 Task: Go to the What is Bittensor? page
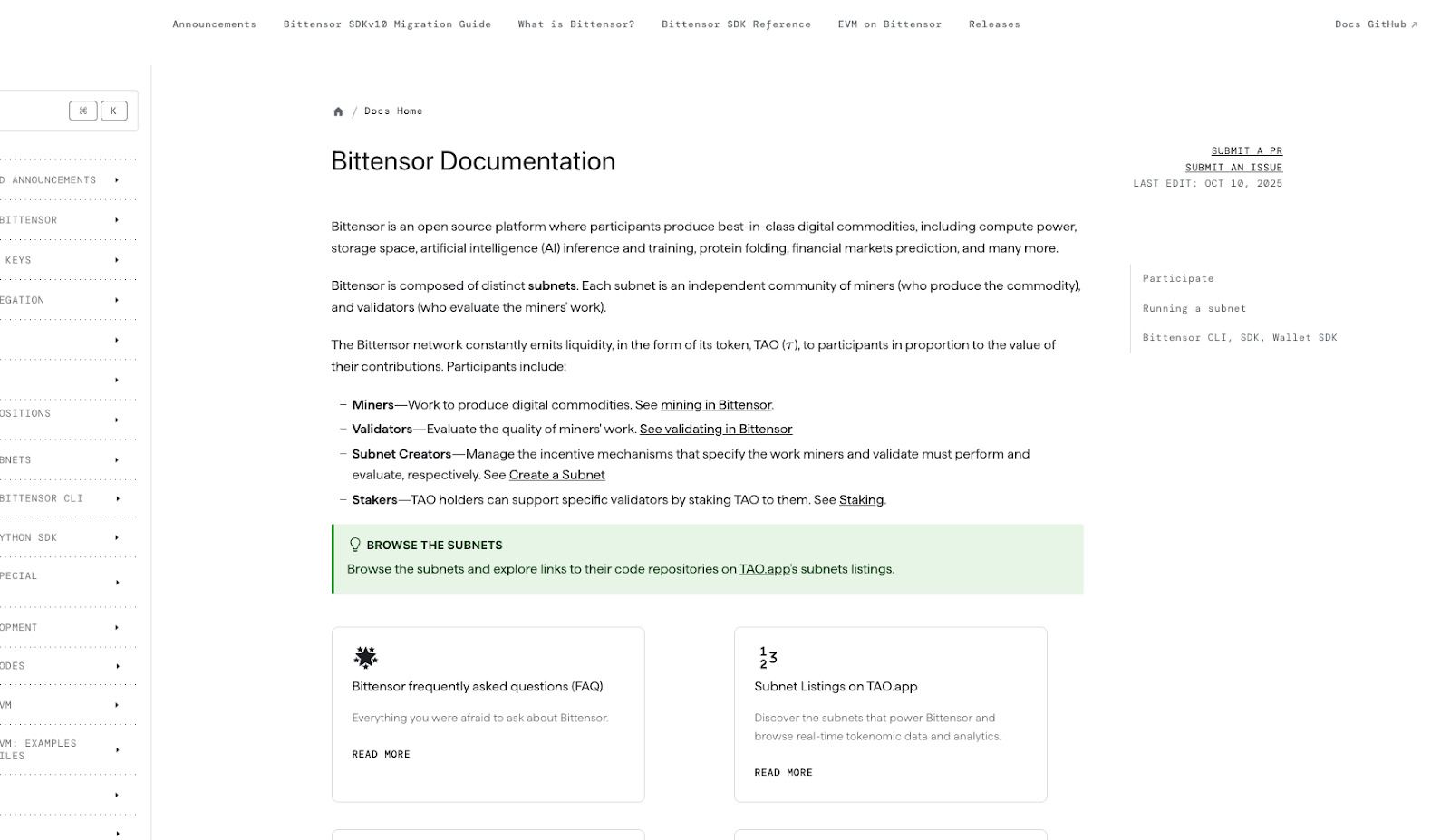point(576,24)
